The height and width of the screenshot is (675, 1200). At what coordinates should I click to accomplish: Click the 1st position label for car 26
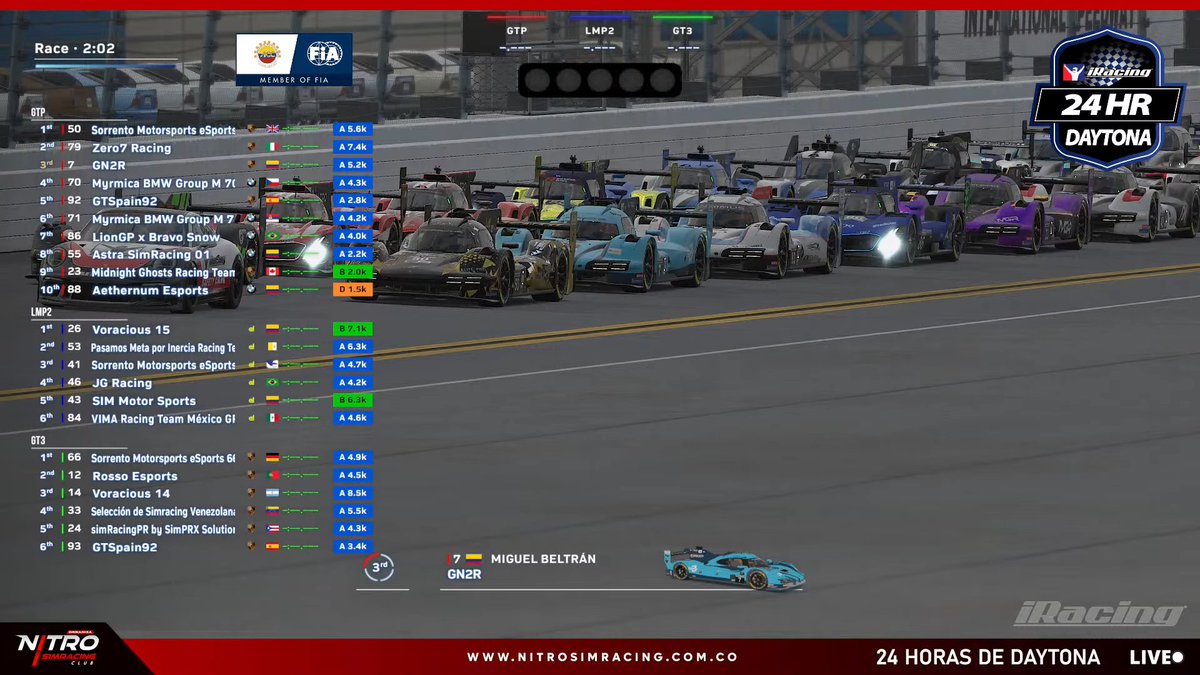46,329
